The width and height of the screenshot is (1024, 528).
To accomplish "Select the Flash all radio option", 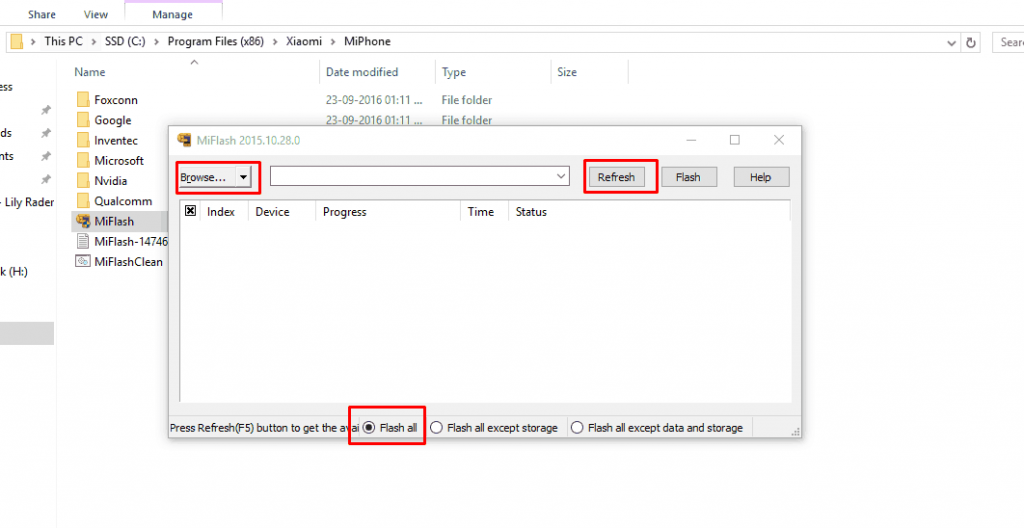I will 390,428.
